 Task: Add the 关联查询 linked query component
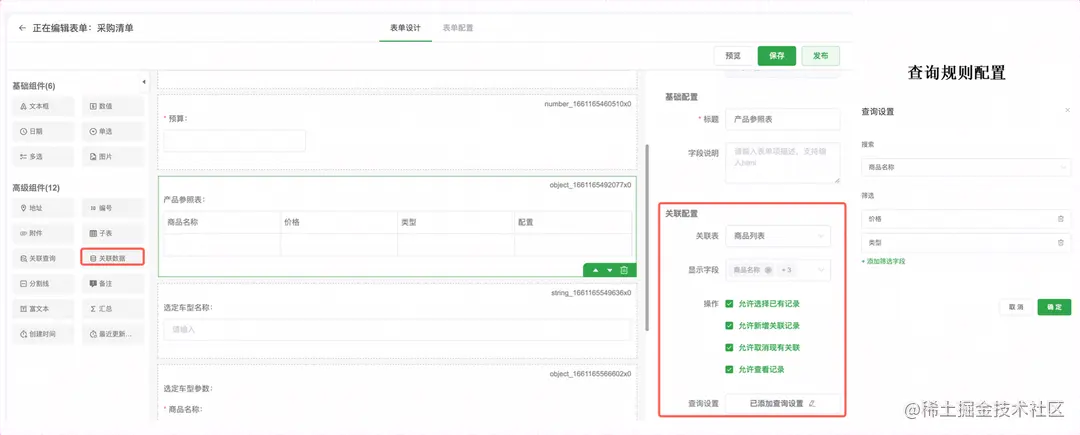click(x=43, y=258)
